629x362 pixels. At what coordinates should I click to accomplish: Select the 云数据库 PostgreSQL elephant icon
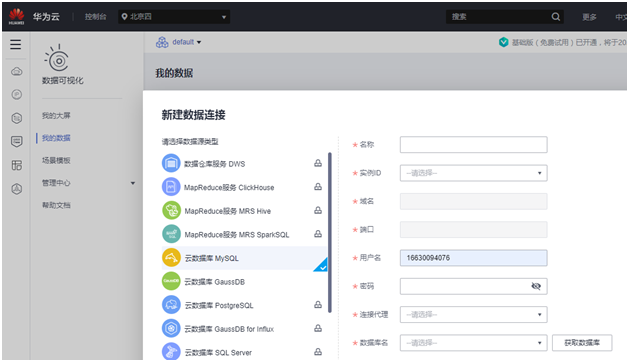coord(171,305)
